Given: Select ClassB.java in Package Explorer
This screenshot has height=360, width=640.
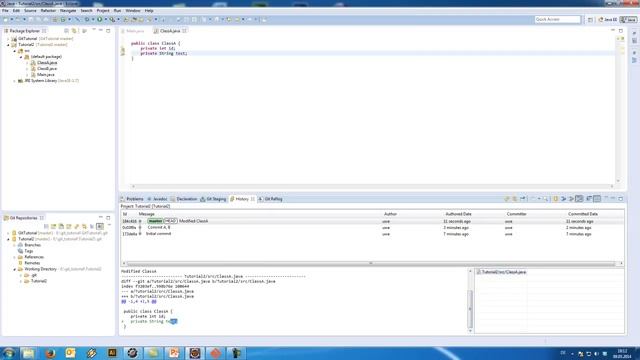Looking at the screenshot, I should (x=47, y=69).
